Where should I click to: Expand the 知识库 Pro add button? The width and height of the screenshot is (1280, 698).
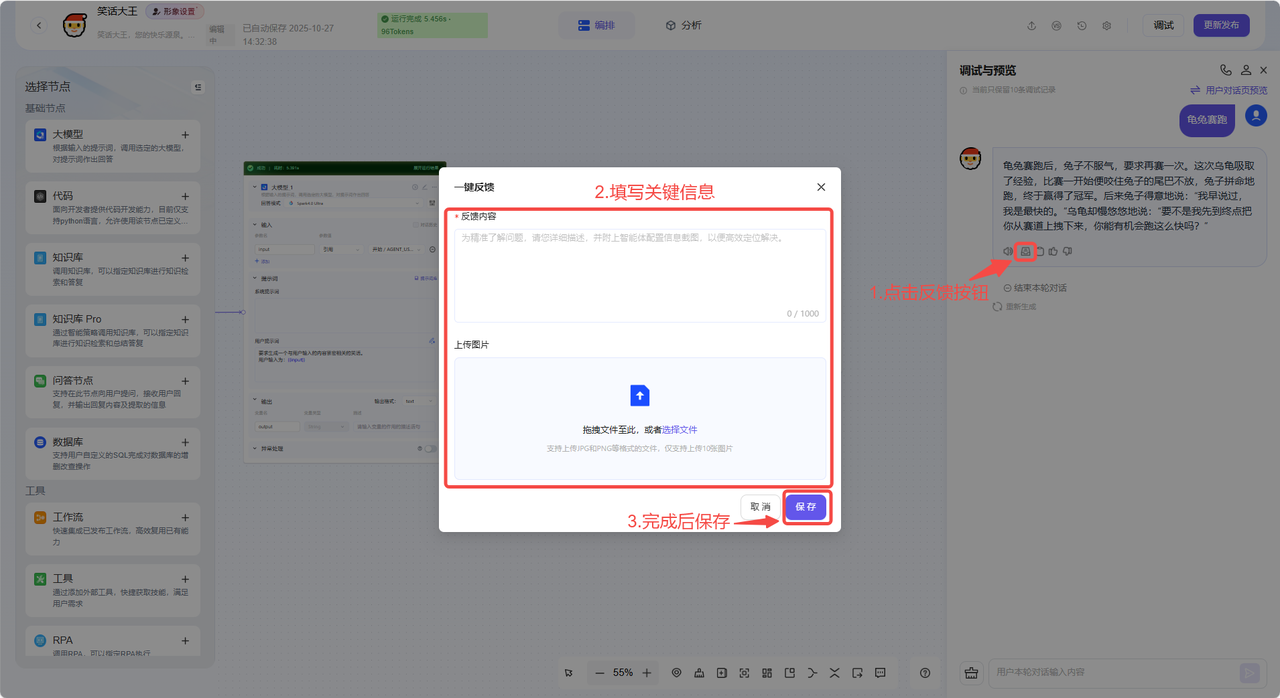[x=185, y=319]
